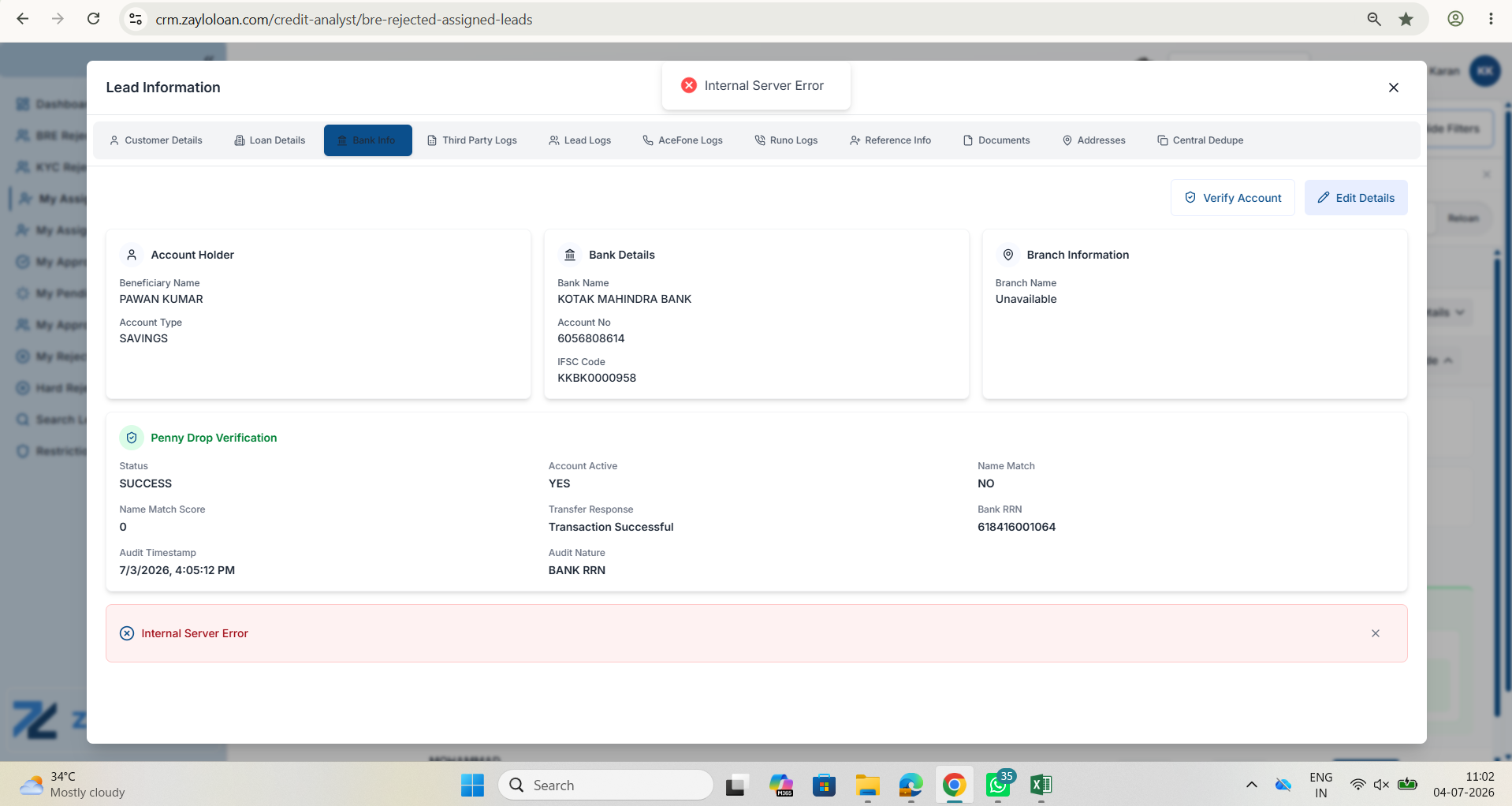The height and width of the screenshot is (806, 1512).
Task: Select the Bank Info tab
Action: 367,140
